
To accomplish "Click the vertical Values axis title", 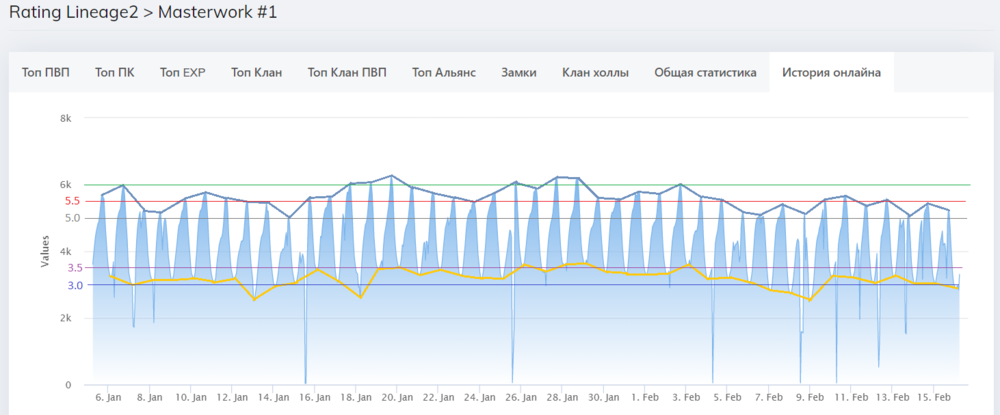I will click(x=45, y=251).
